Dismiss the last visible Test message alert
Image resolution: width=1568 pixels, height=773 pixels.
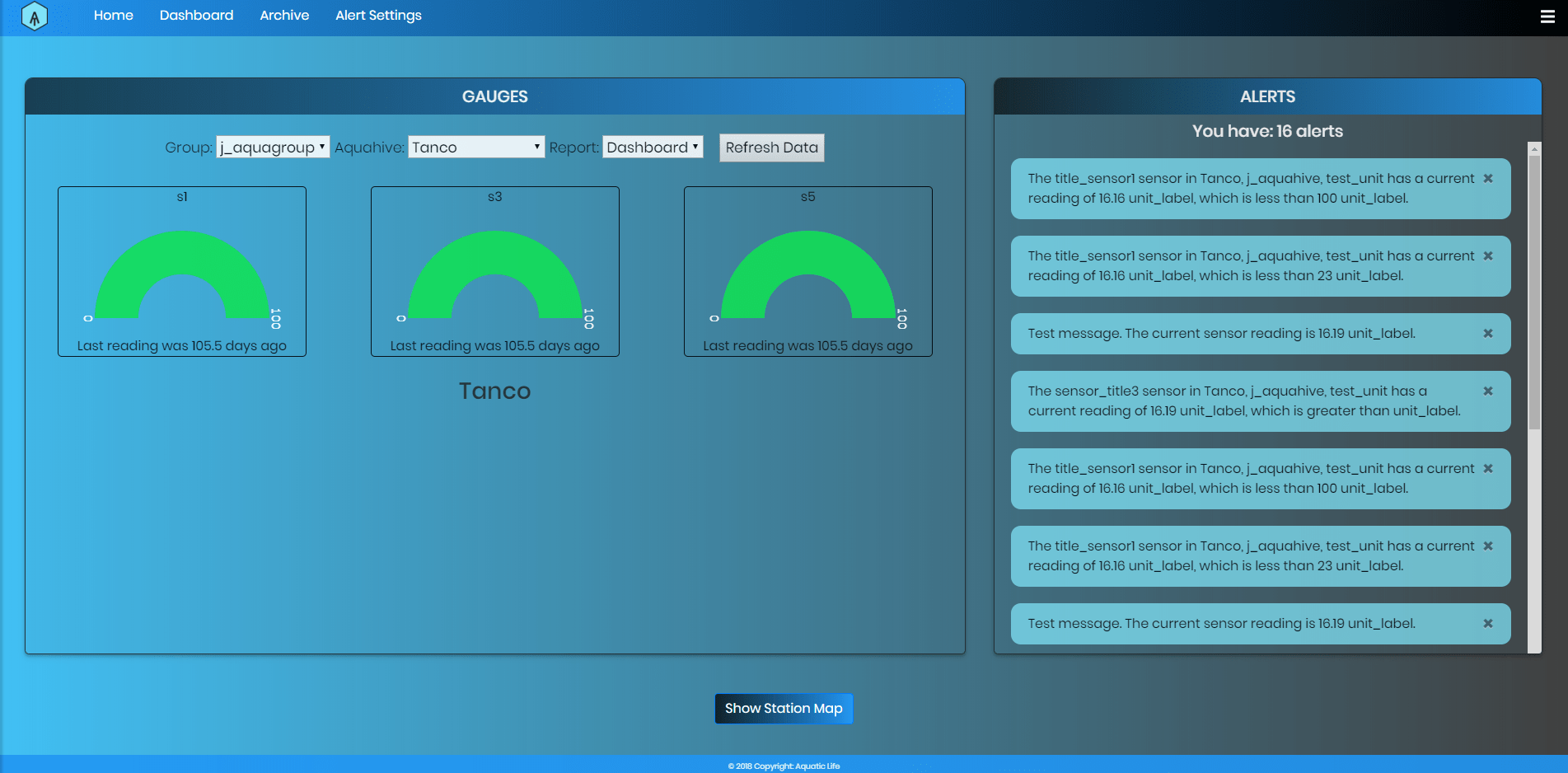click(x=1488, y=624)
